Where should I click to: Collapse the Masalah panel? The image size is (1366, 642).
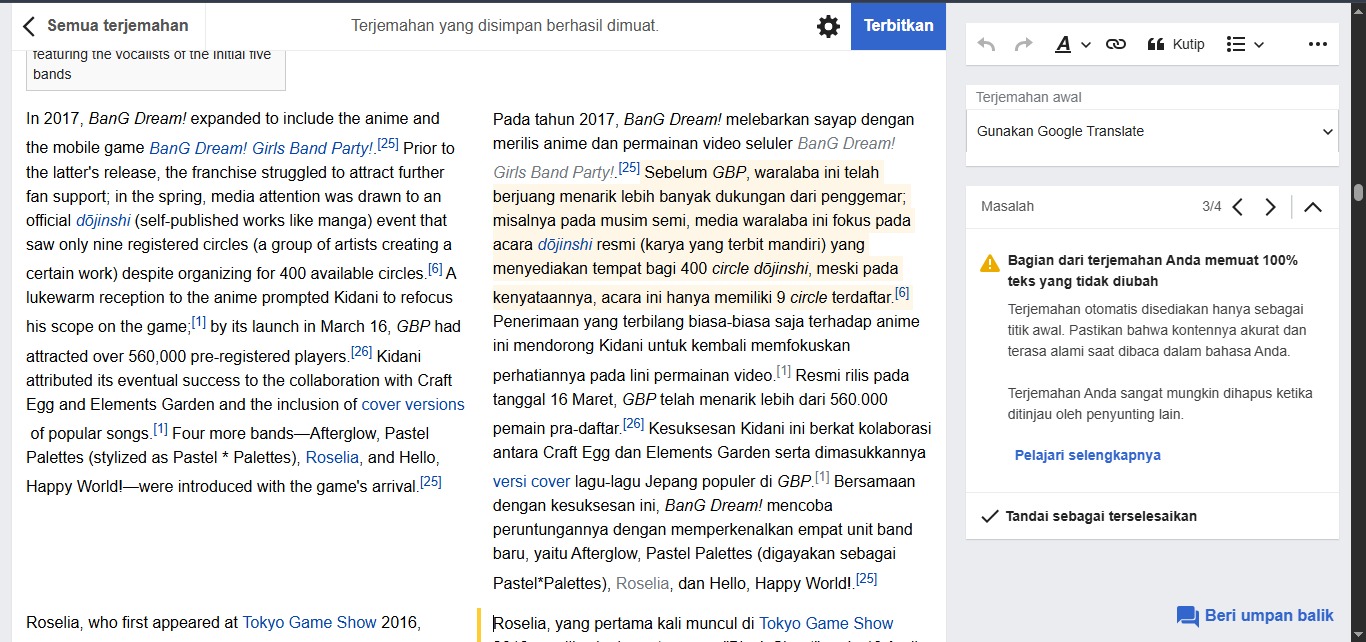1313,207
